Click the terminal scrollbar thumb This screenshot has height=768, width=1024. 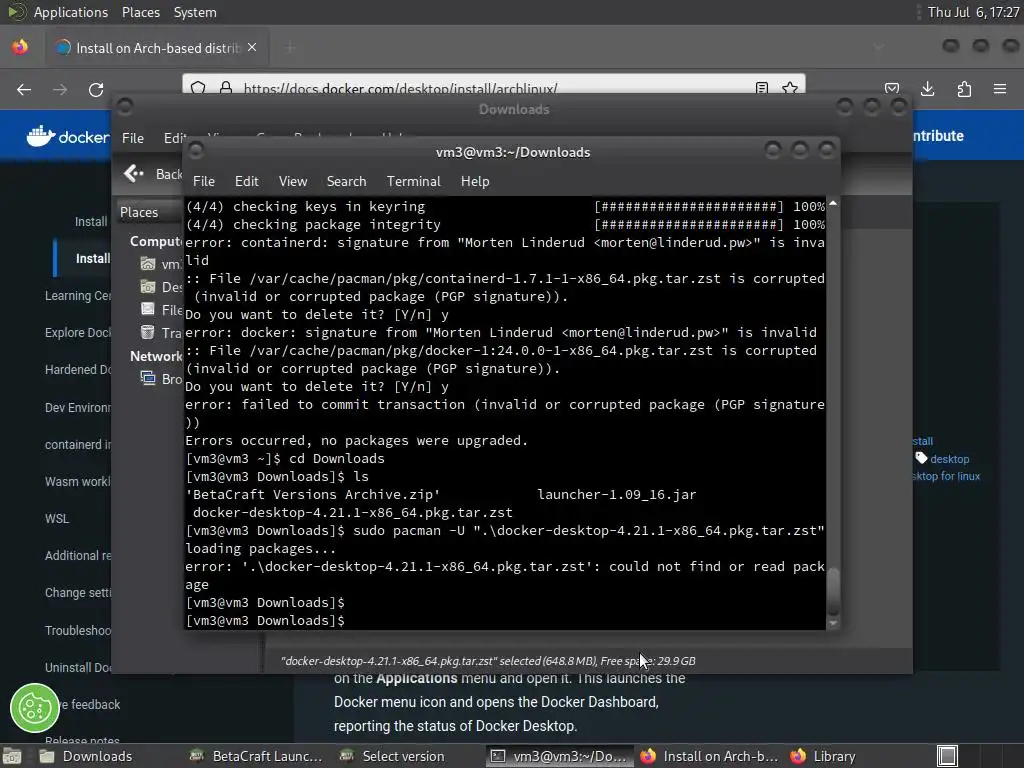tap(833, 591)
